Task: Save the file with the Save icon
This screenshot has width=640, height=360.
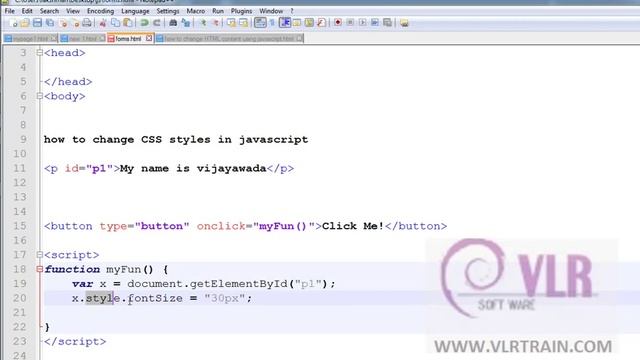Action: coord(37,23)
